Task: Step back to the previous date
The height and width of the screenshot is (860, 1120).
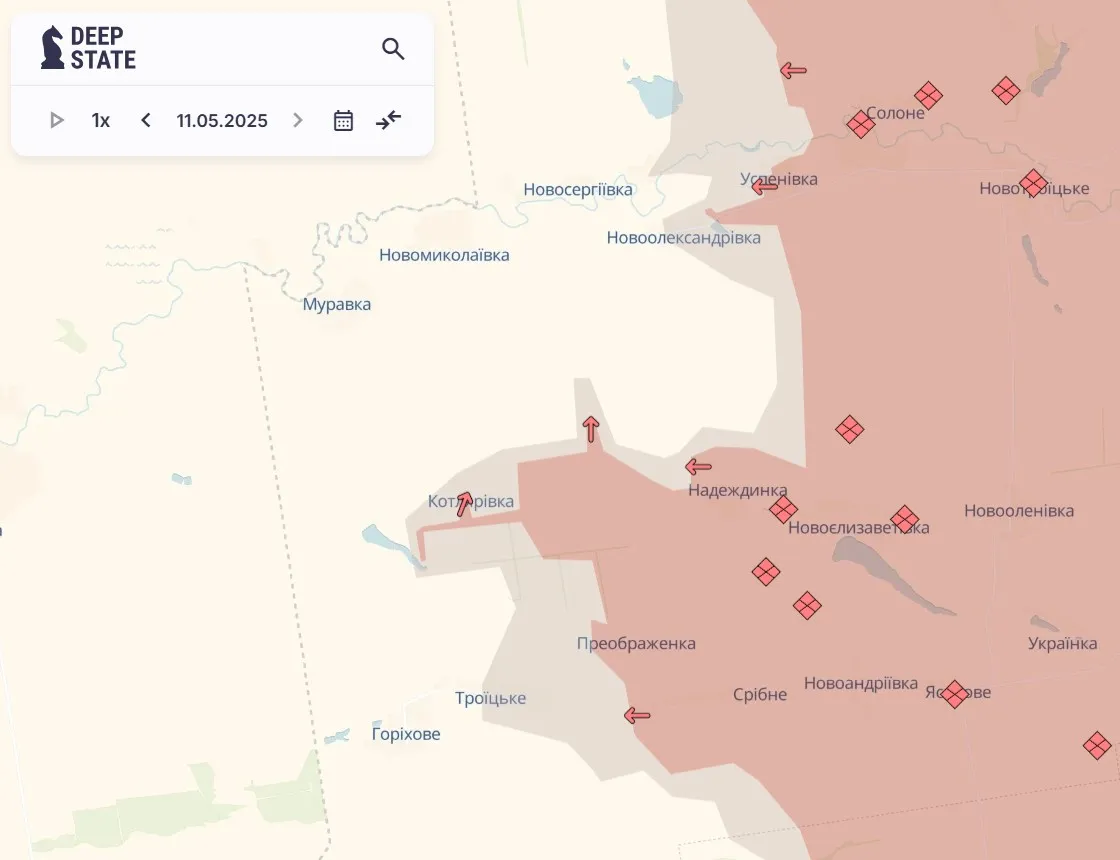Action: coord(145,120)
